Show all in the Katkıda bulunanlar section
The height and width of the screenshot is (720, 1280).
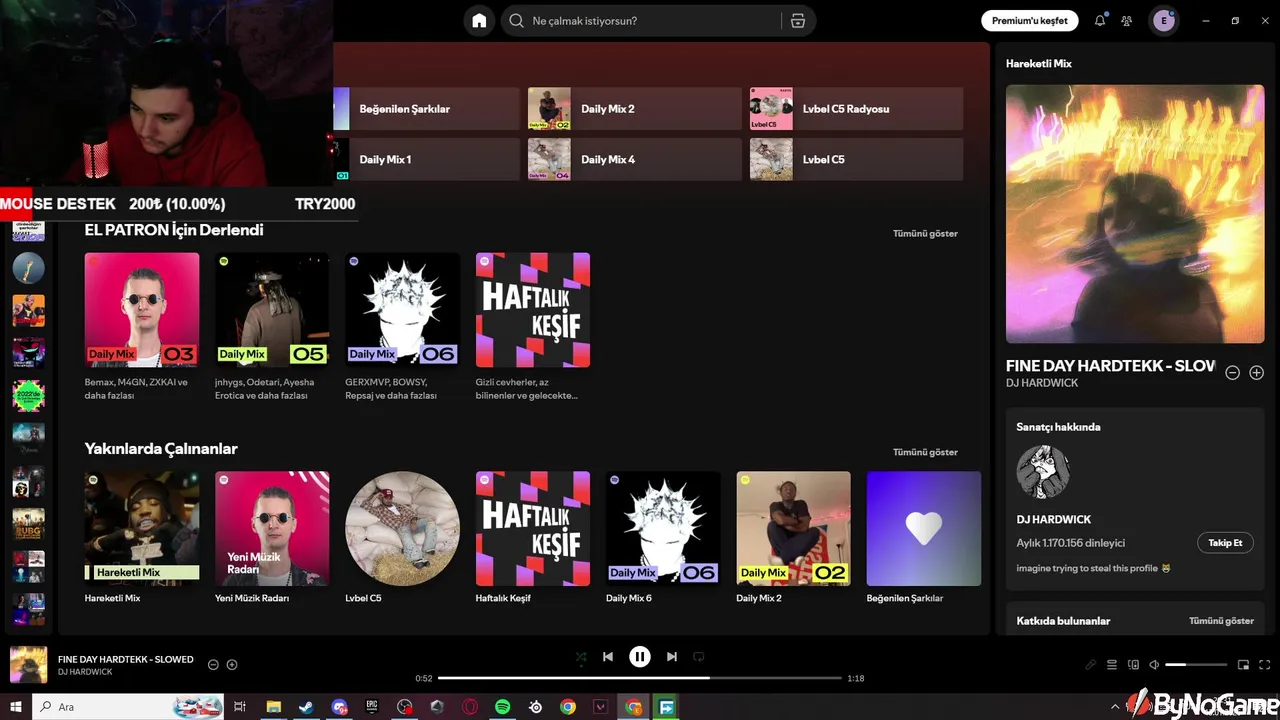[x=1221, y=621]
